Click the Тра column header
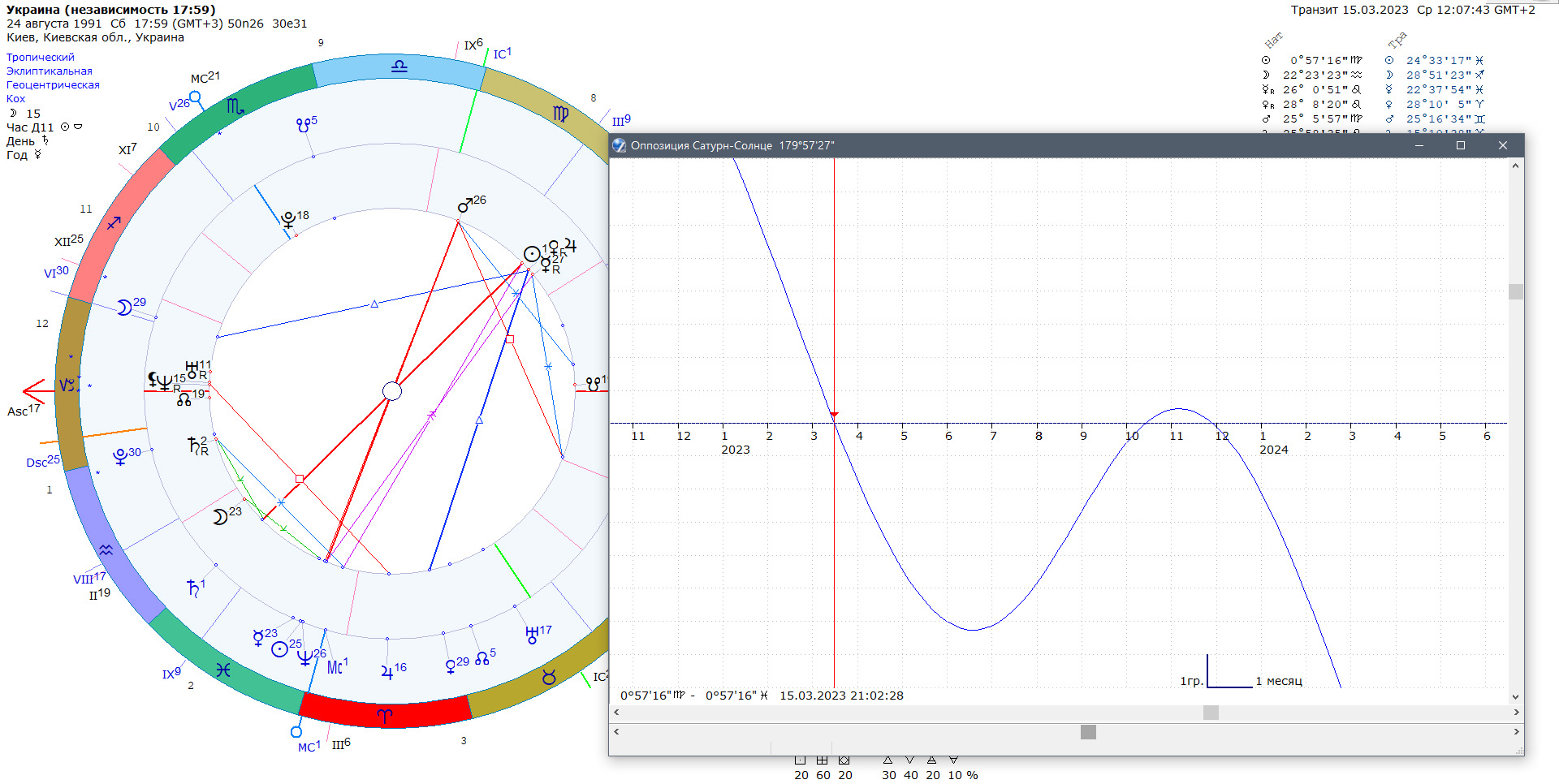This screenshot has height=784, width=1559. click(x=1397, y=41)
